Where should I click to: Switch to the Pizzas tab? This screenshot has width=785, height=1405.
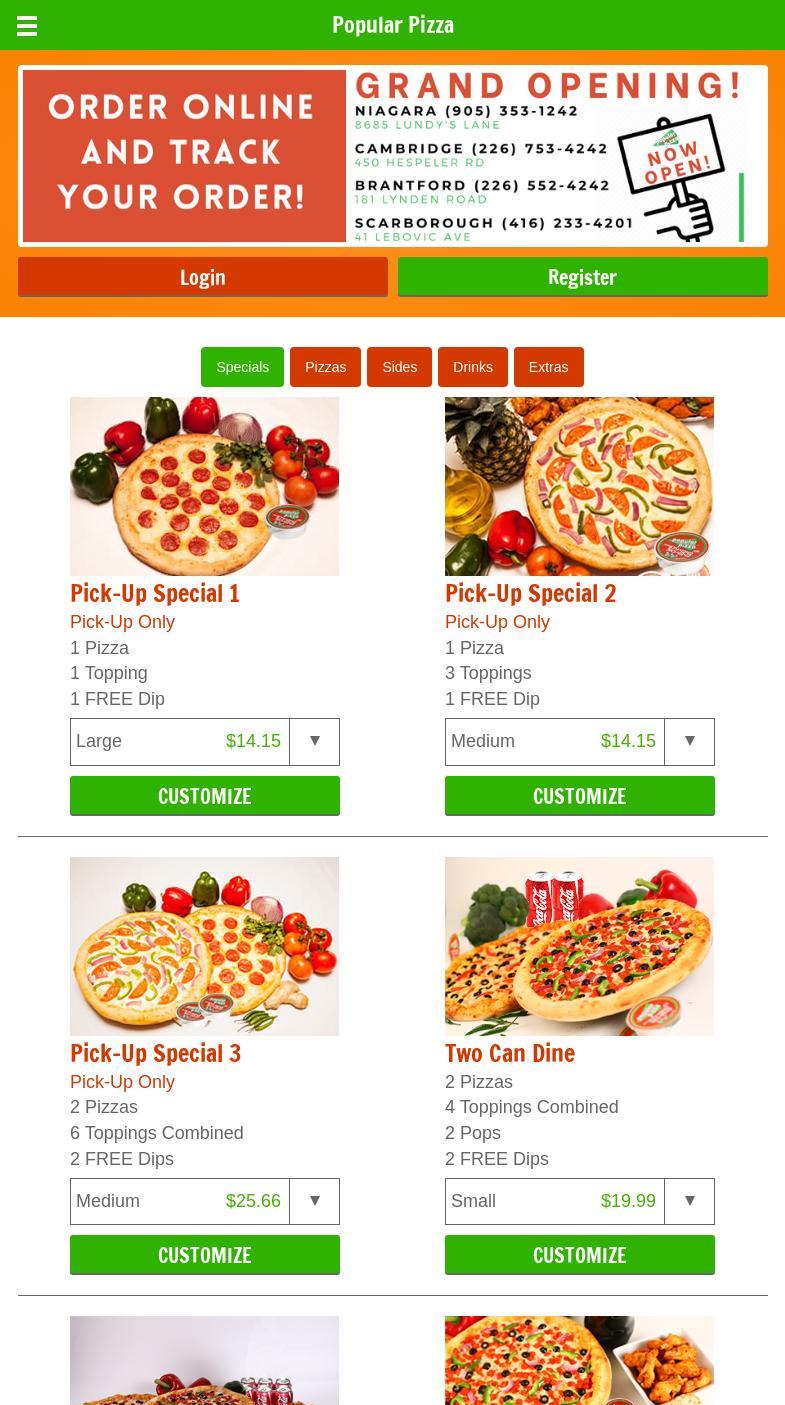tap(326, 367)
